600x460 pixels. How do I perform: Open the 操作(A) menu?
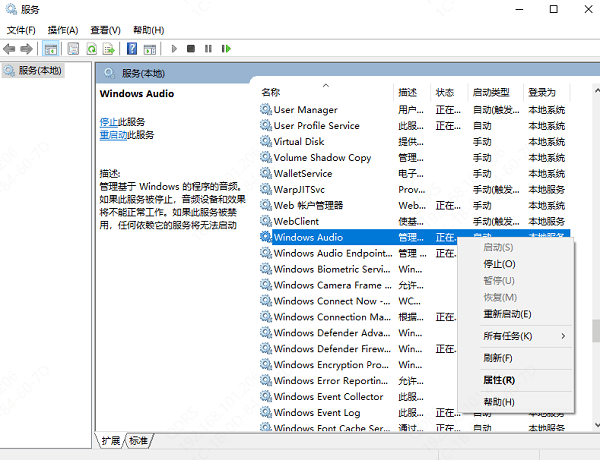pyautogui.click(x=63, y=30)
